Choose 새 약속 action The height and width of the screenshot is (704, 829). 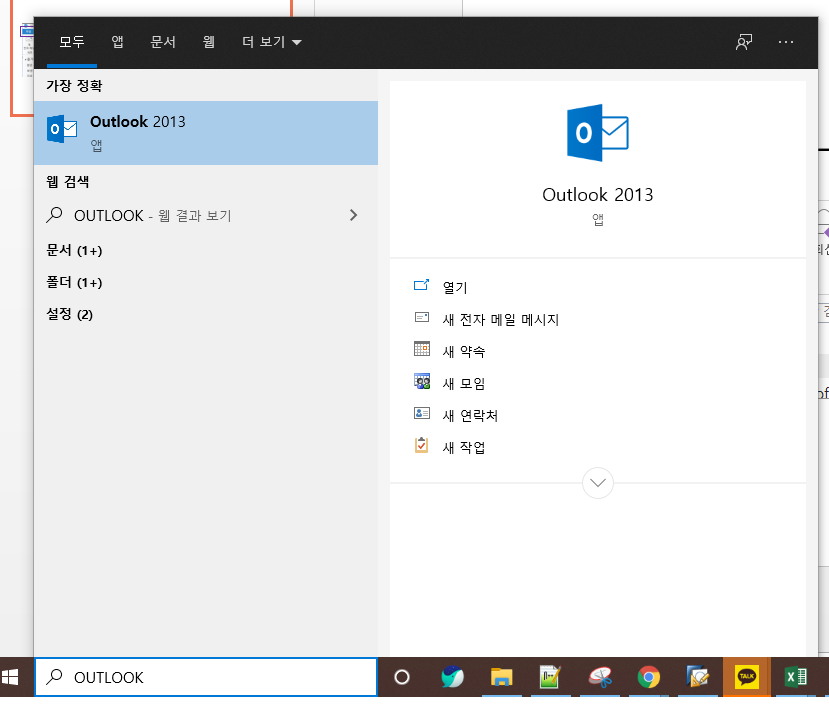click(464, 351)
